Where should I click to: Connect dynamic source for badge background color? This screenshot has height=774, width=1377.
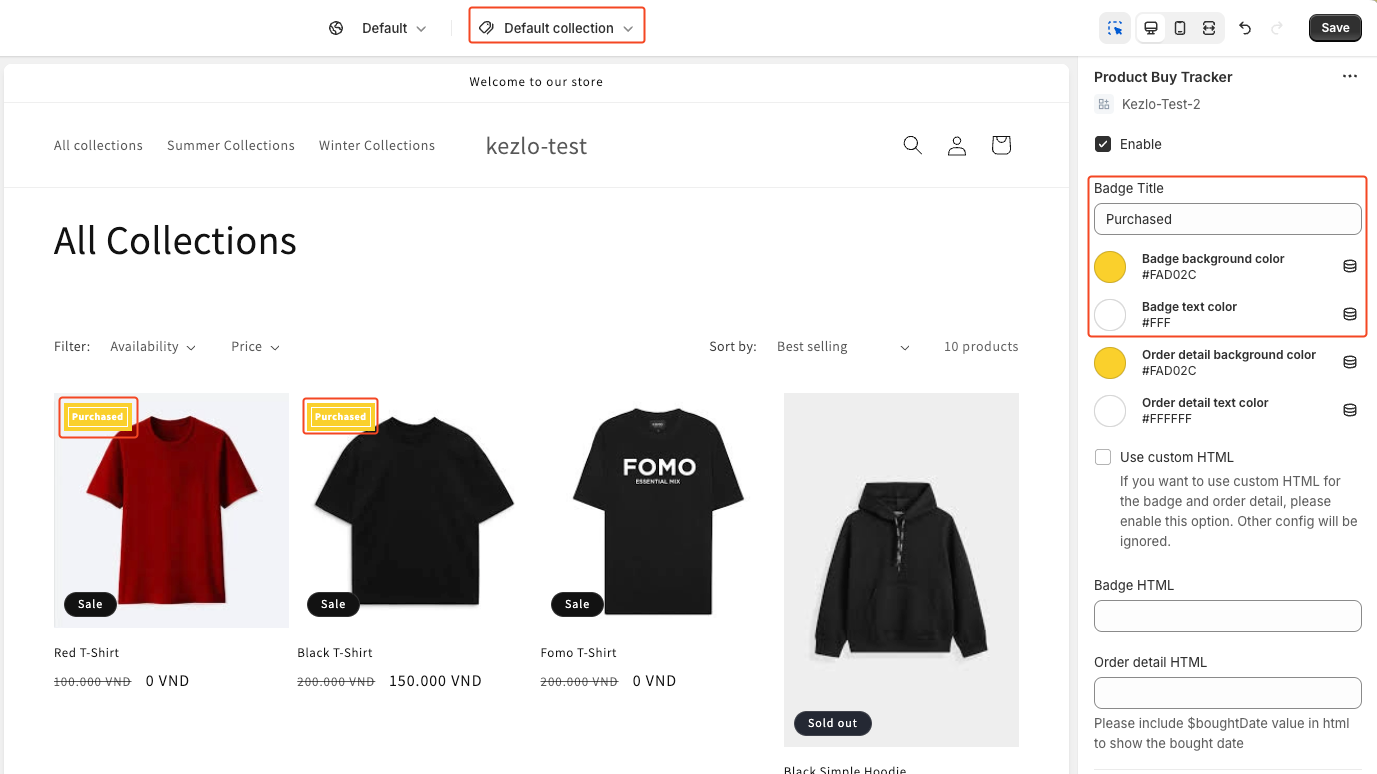click(1350, 265)
